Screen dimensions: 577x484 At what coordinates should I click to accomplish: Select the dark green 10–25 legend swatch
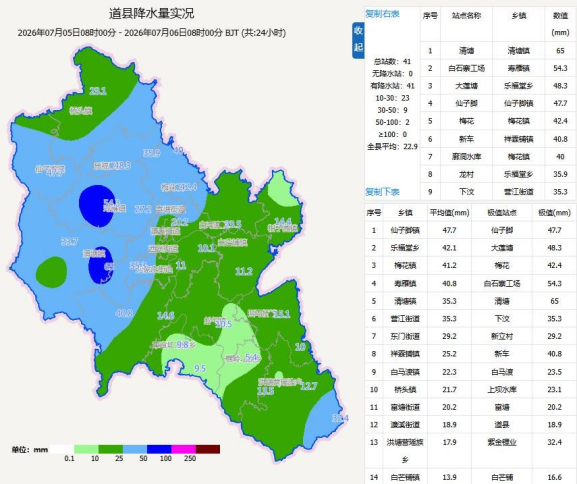(x=110, y=449)
